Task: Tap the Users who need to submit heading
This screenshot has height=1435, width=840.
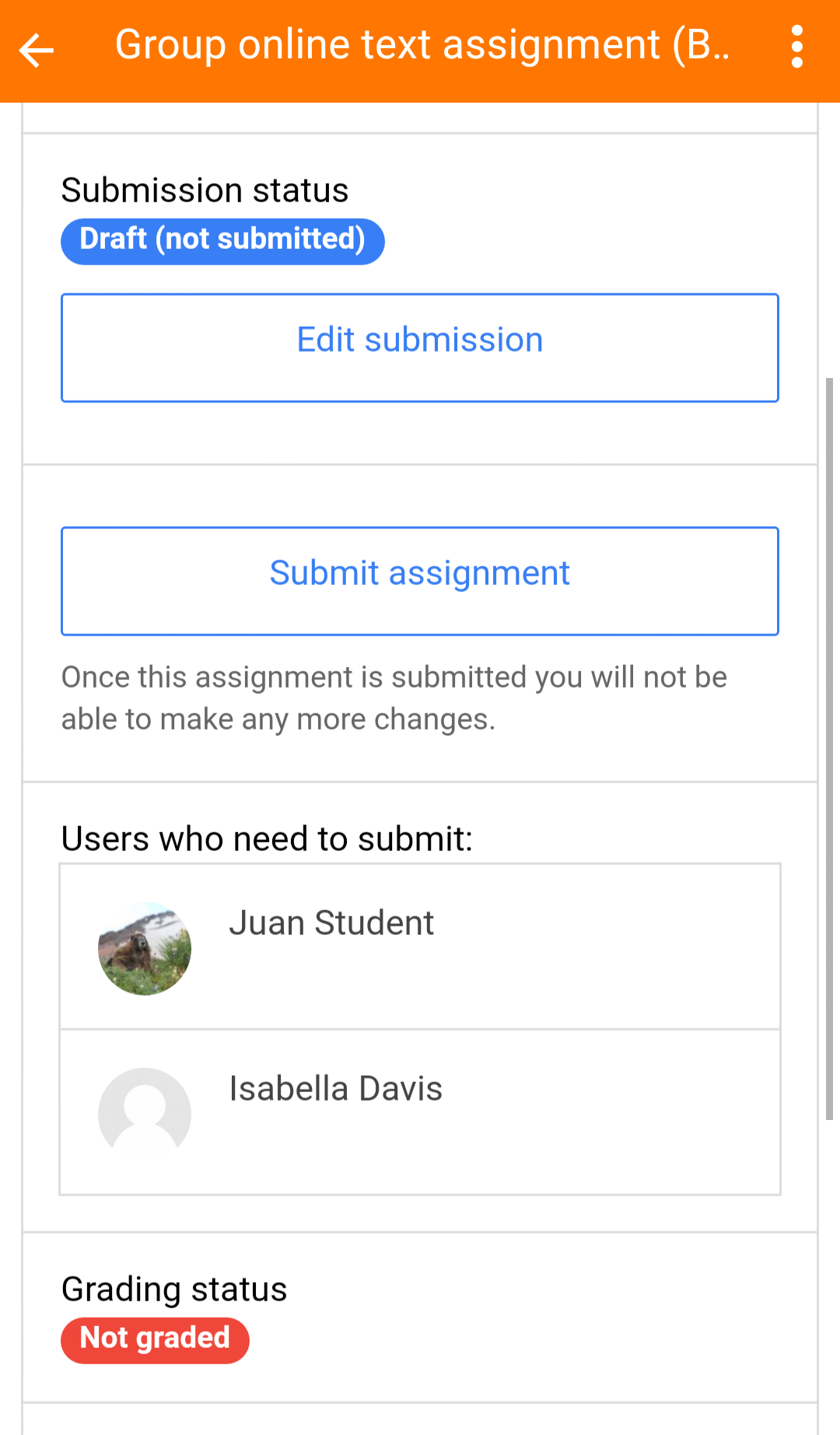Action: 267,839
